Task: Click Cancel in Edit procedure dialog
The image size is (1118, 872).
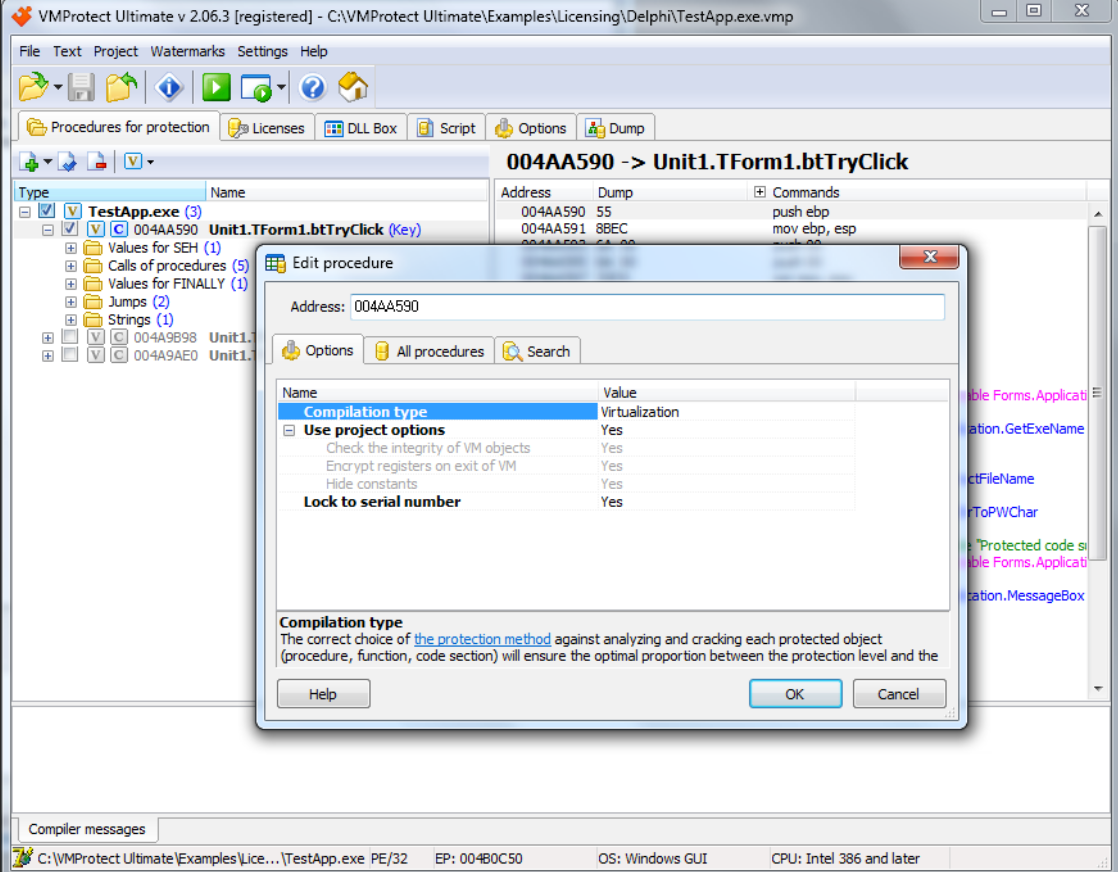Action: click(x=899, y=694)
